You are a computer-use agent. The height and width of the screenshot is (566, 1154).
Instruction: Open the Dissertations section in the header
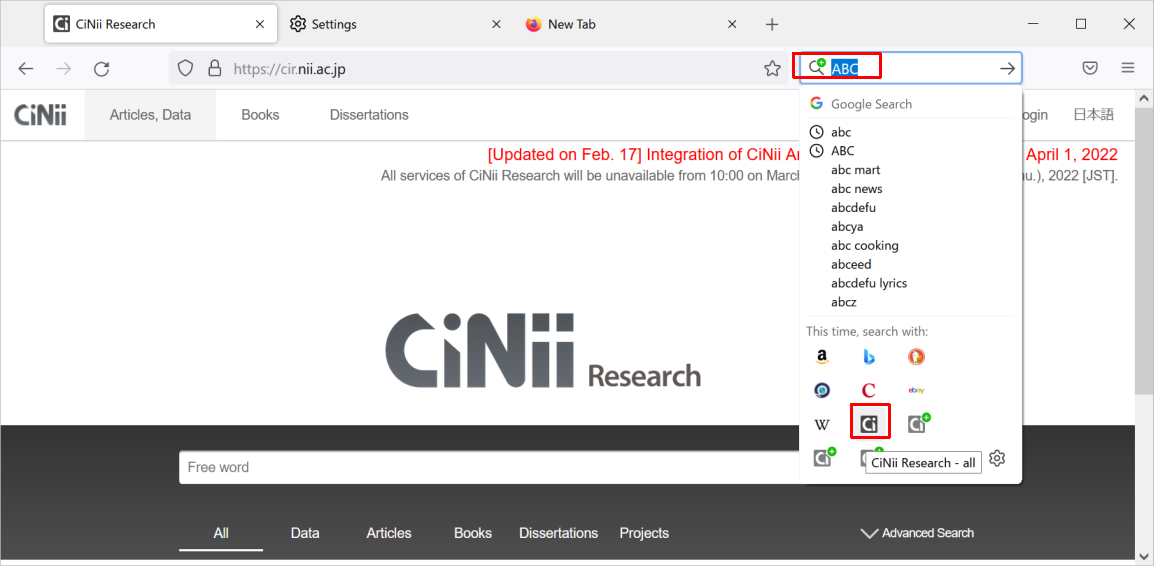click(x=369, y=115)
